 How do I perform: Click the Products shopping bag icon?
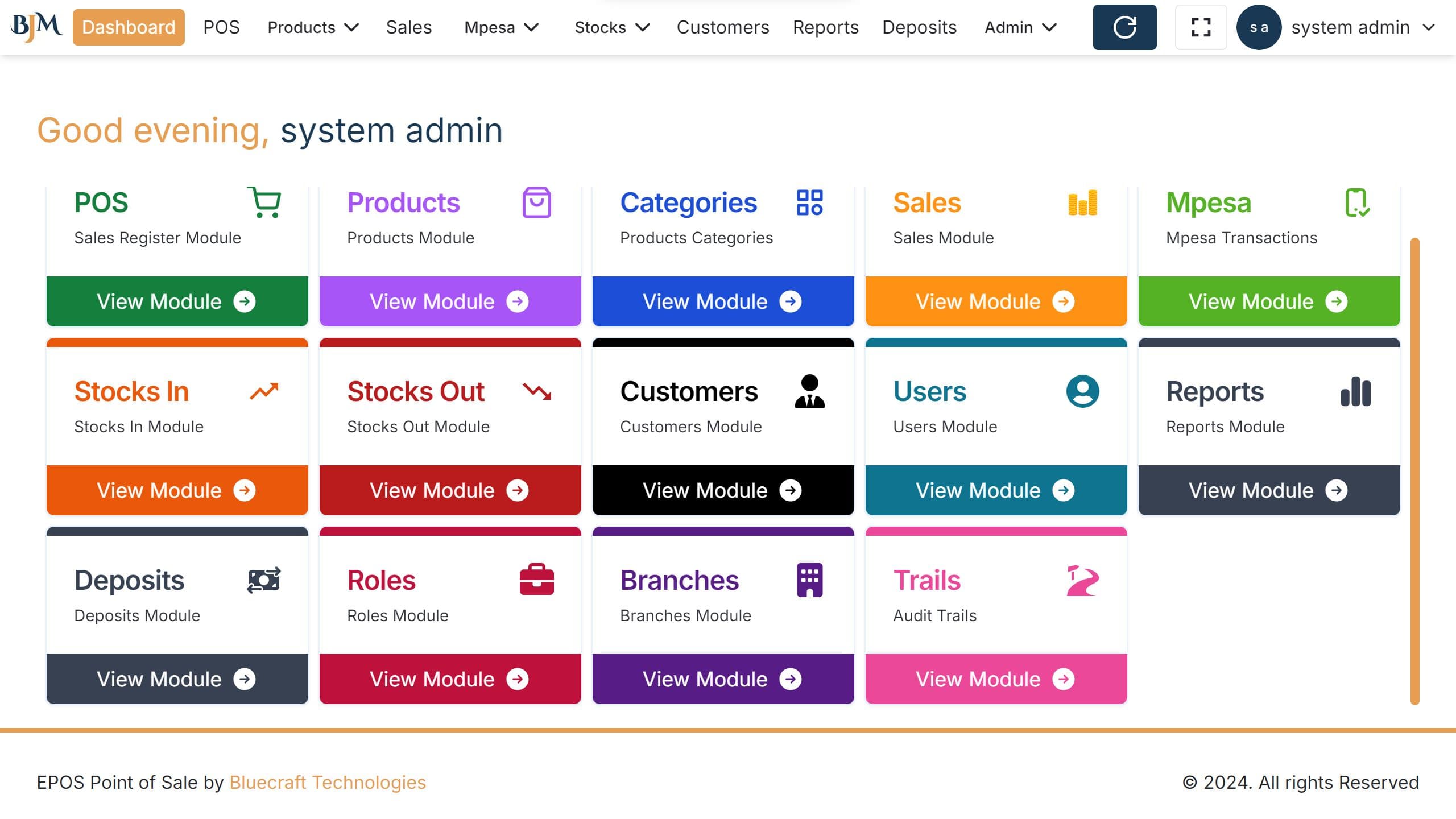coord(536,202)
